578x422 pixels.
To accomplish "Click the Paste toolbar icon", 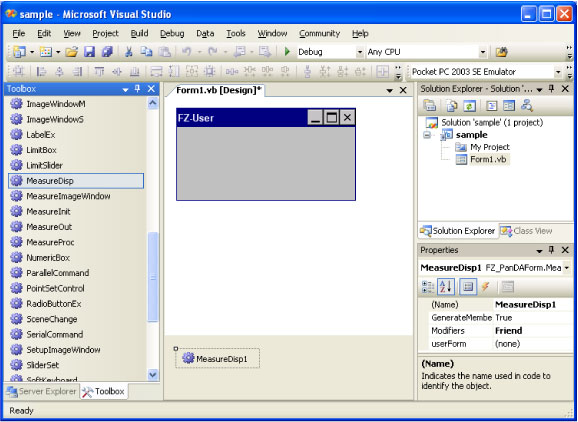I will 164,52.
